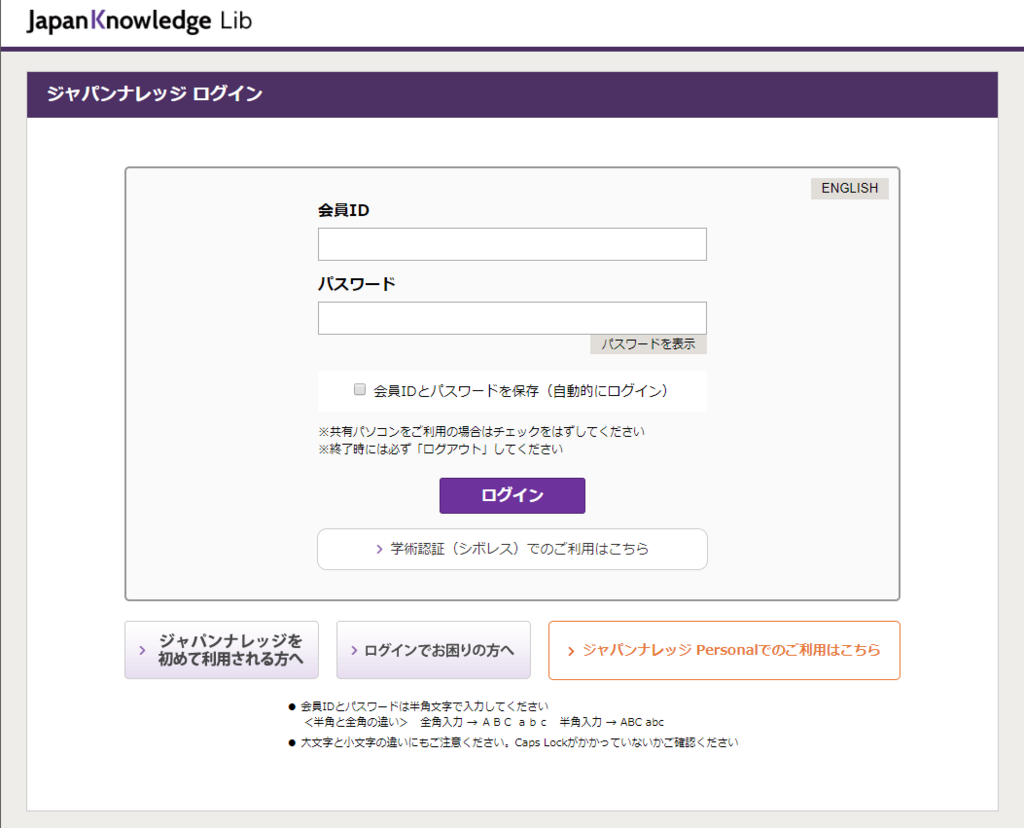The height and width of the screenshot is (828, 1024).
Task: Click the パスワードを表示 button
Action: click(x=648, y=344)
